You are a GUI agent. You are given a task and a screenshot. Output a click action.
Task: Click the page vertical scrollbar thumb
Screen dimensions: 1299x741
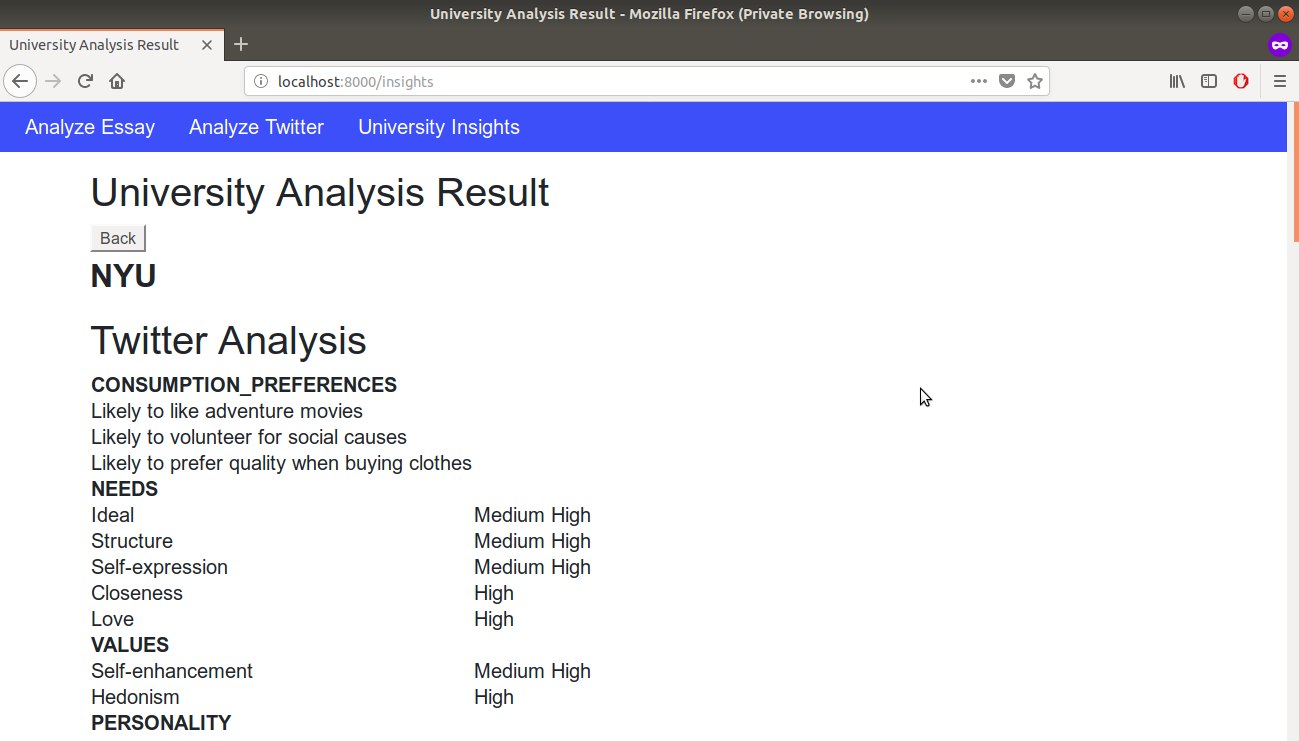point(1295,170)
